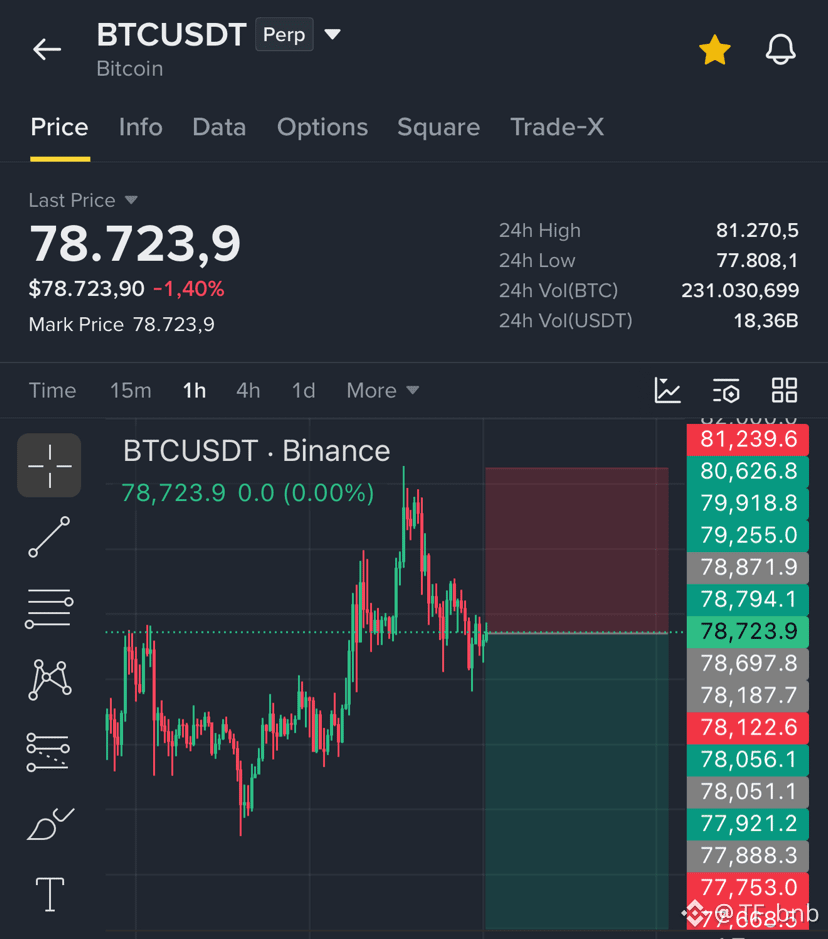Choose the 1d interval
This screenshot has height=939, width=828.
304,390
